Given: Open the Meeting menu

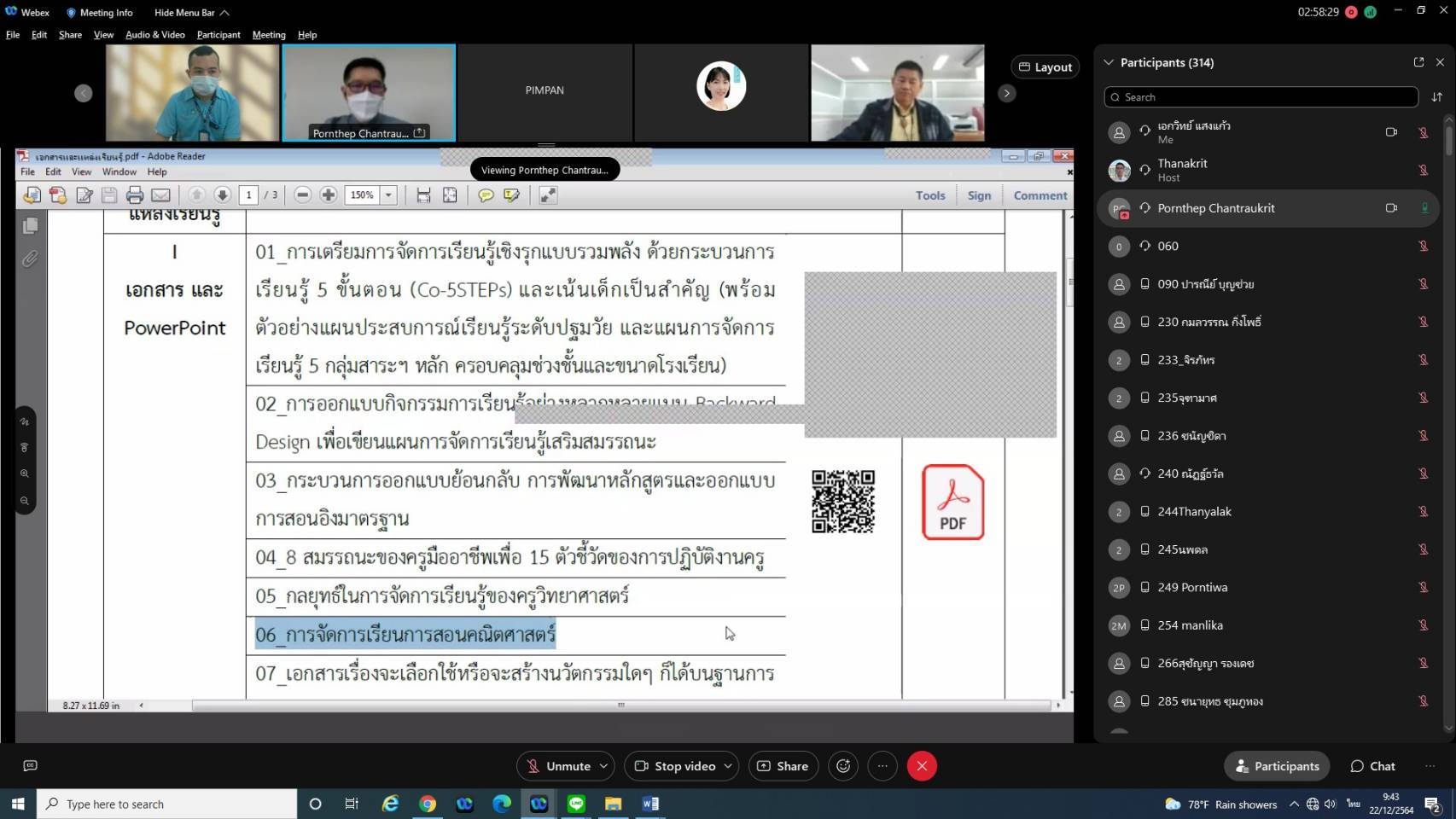Looking at the screenshot, I should tap(269, 35).
